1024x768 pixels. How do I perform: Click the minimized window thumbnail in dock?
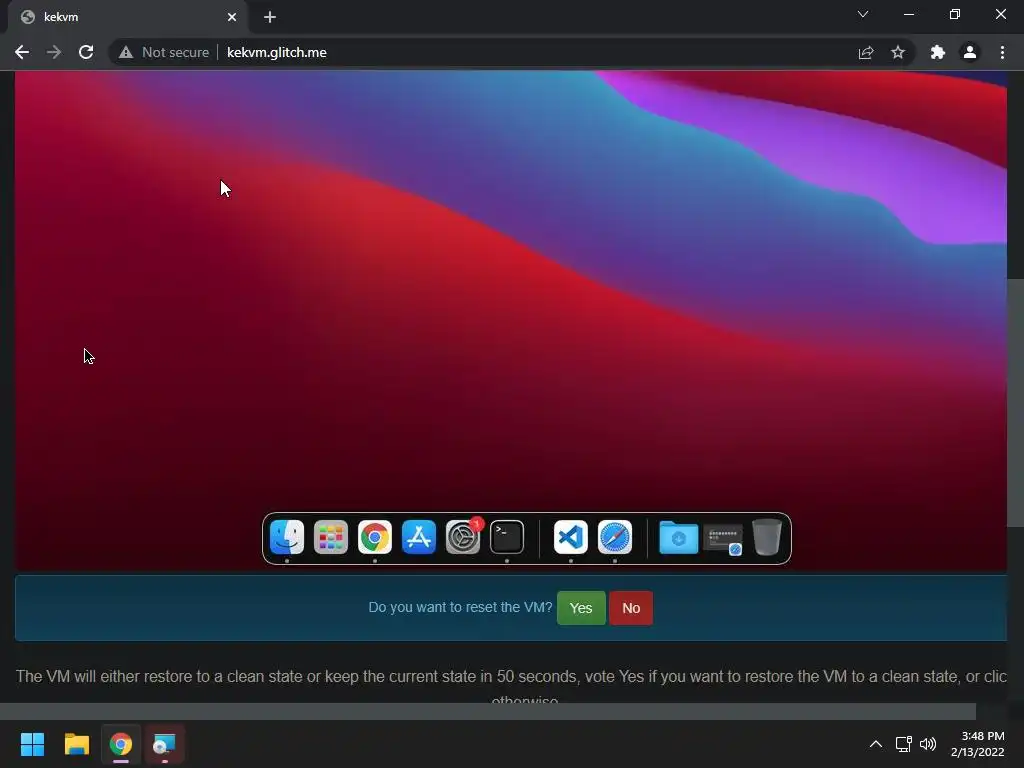723,539
